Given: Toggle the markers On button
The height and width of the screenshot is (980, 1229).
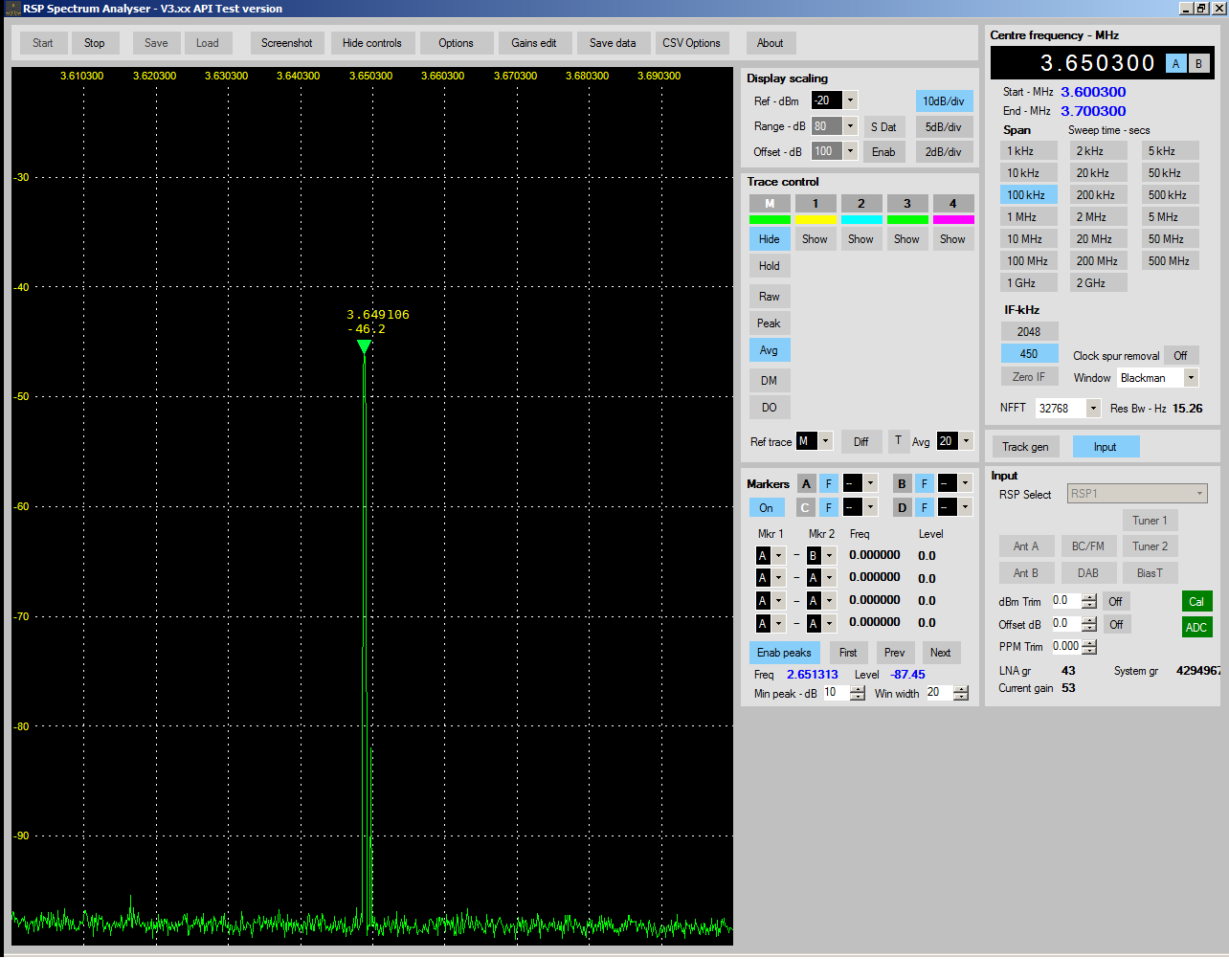Looking at the screenshot, I should tap(767, 508).
